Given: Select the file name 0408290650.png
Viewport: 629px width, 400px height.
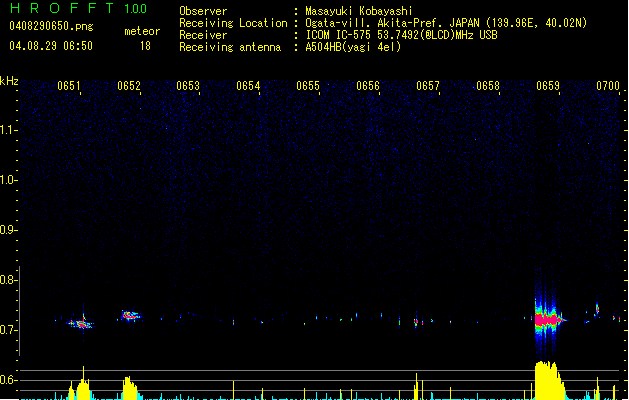Looking at the screenshot, I should (51, 26).
